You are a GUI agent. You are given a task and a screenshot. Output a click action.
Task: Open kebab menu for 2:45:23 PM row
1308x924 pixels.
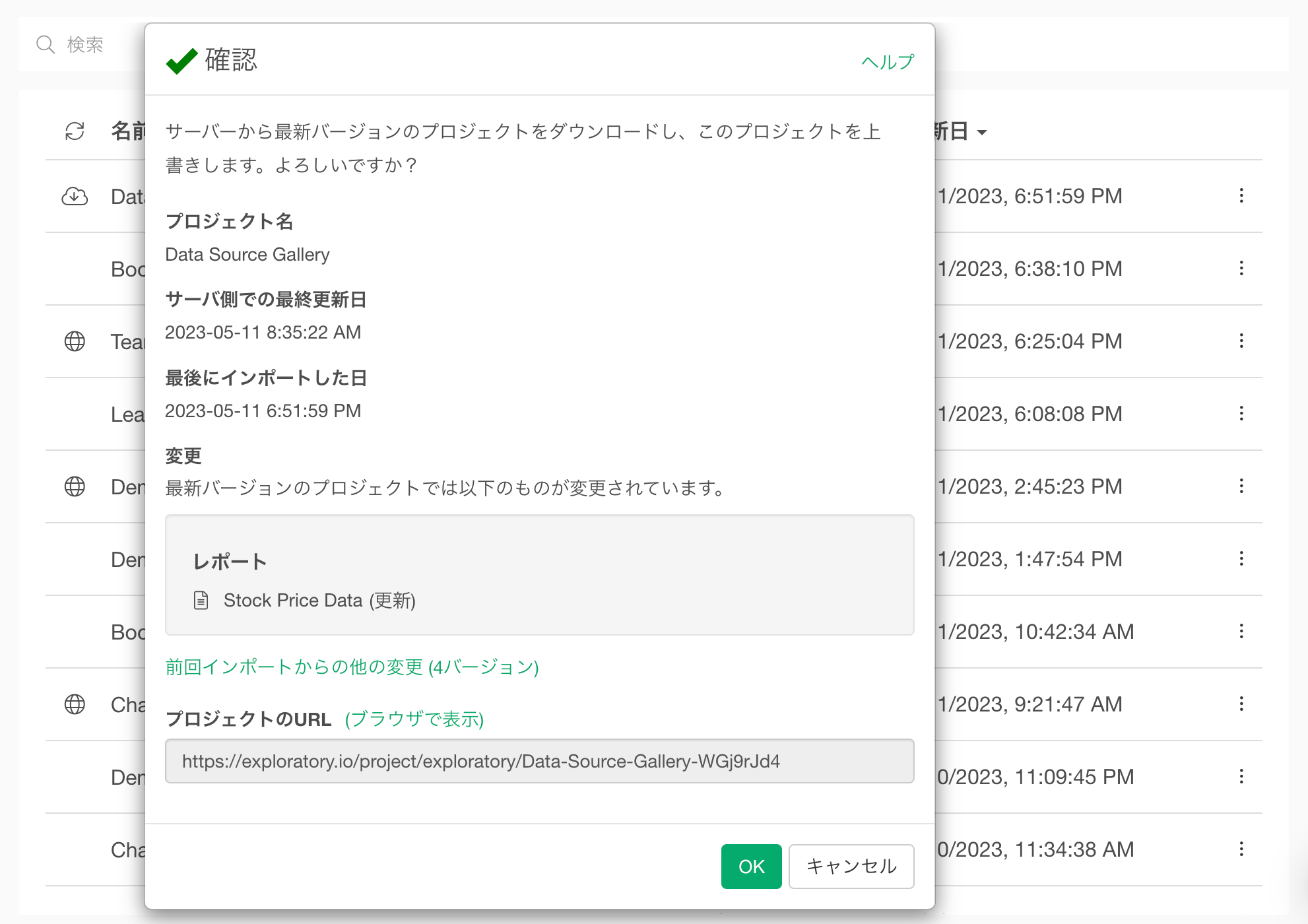click(x=1241, y=486)
